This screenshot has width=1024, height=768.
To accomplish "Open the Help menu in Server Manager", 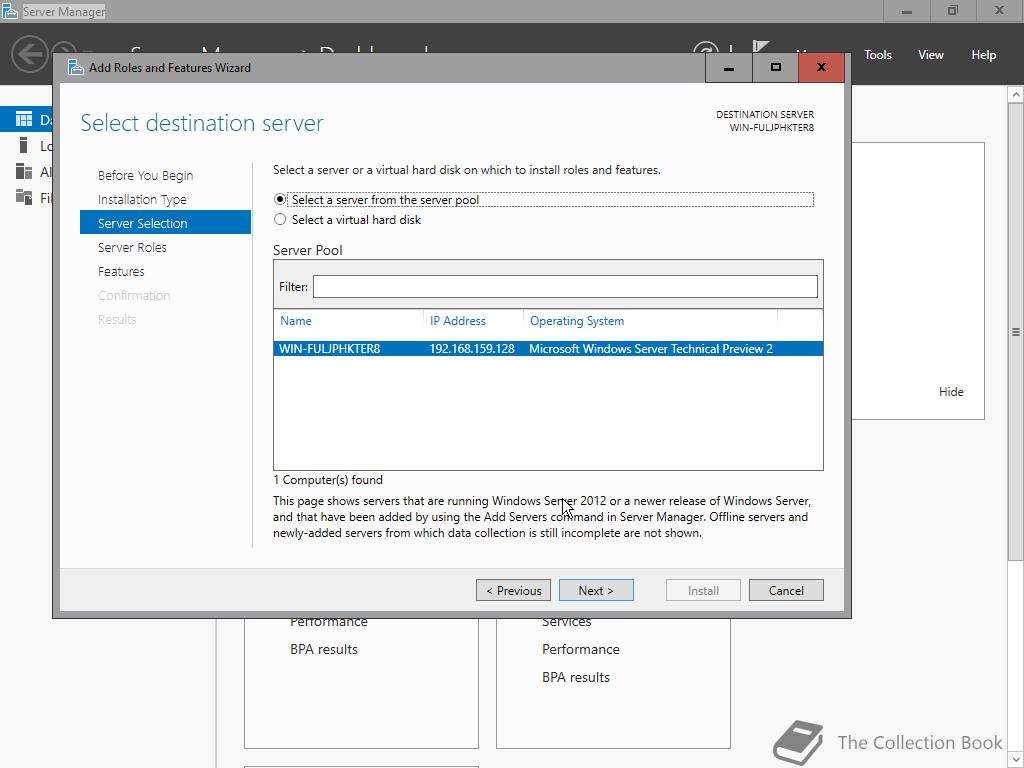I will click(984, 55).
